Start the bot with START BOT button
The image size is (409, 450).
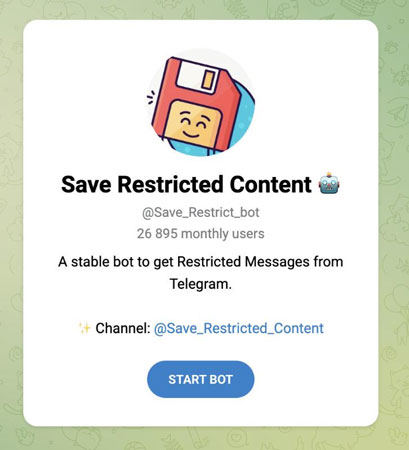pyautogui.click(x=201, y=379)
